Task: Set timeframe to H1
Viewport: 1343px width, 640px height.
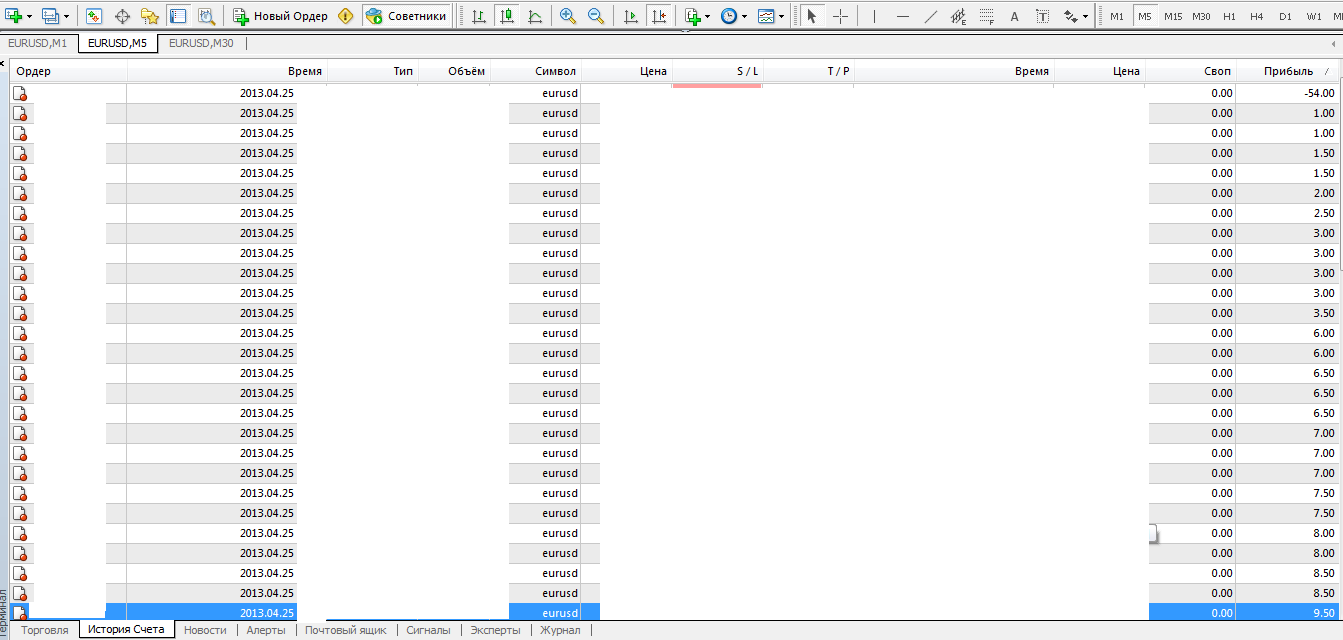Action: [1229, 16]
